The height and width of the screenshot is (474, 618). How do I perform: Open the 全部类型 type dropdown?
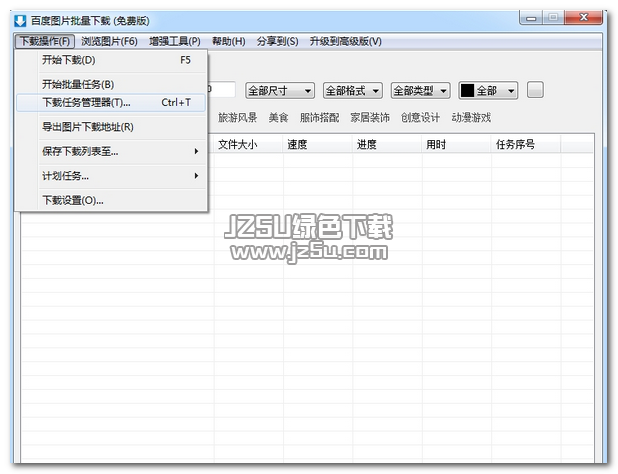coord(420,91)
